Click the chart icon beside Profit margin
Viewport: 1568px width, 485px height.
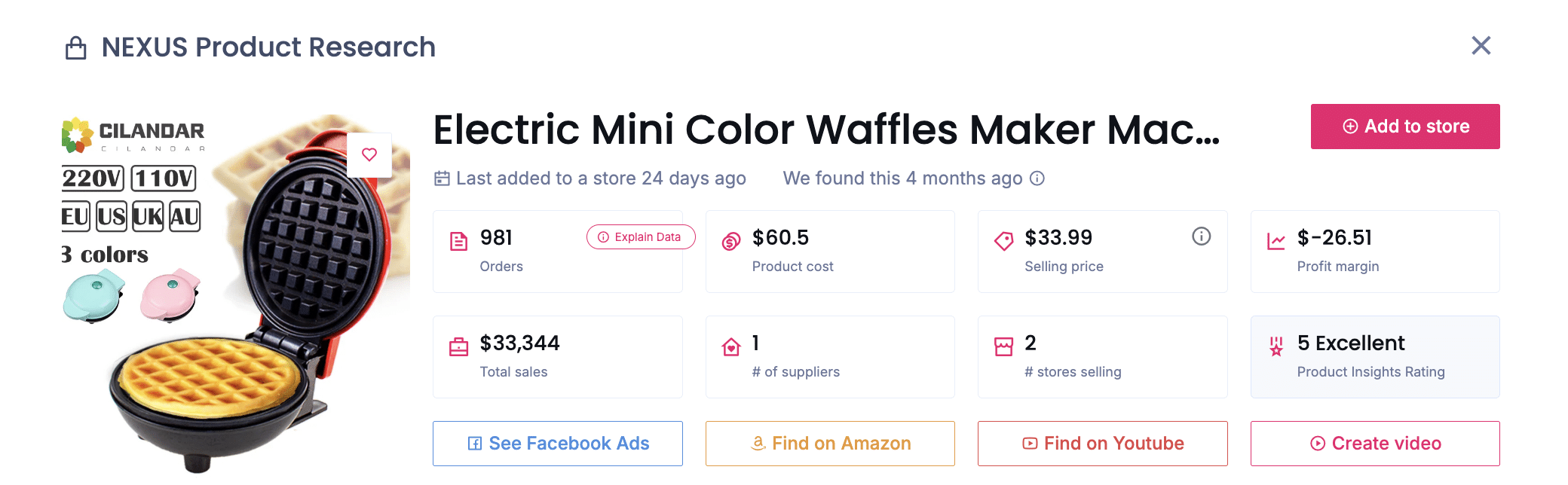coord(1274,239)
